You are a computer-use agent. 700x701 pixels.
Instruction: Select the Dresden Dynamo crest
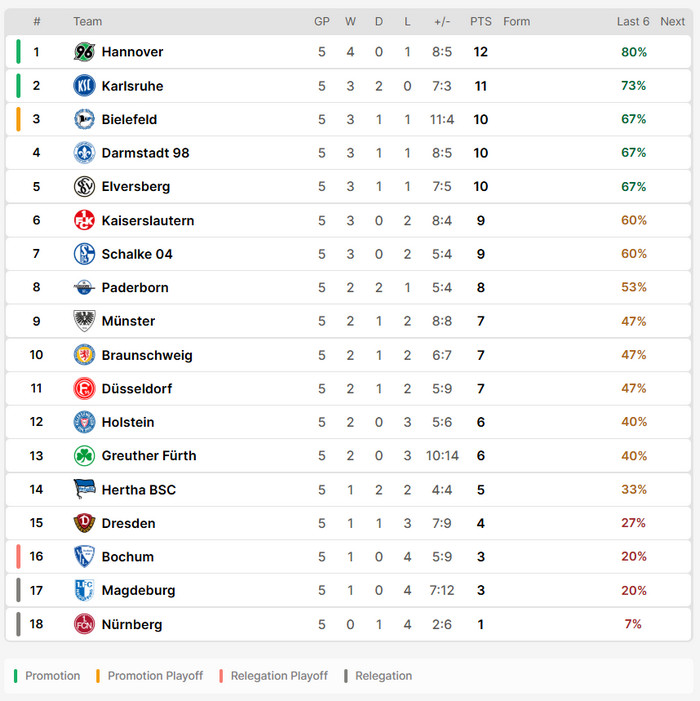pyautogui.click(x=84, y=523)
